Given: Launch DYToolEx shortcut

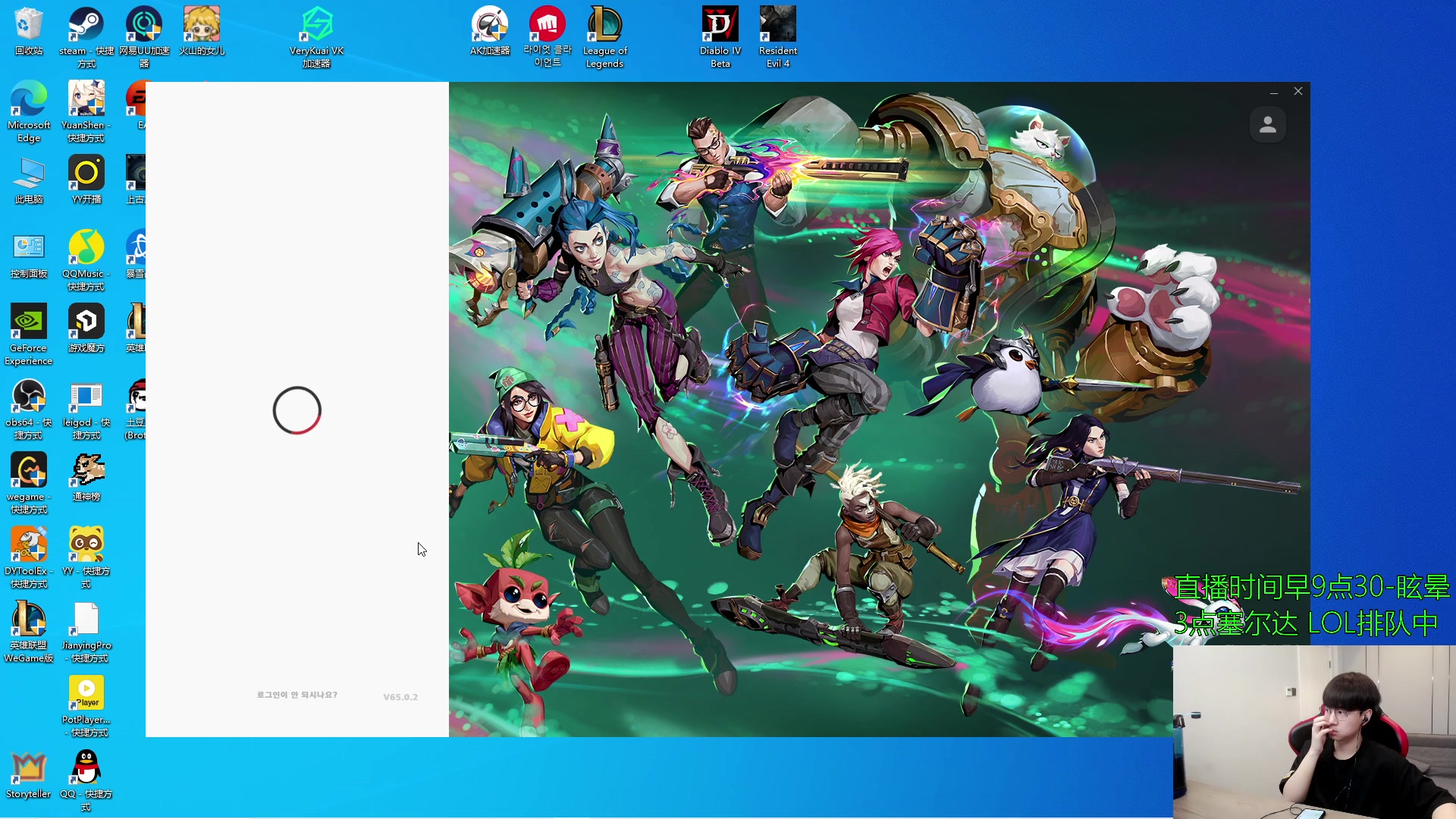Looking at the screenshot, I should coord(29,557).
